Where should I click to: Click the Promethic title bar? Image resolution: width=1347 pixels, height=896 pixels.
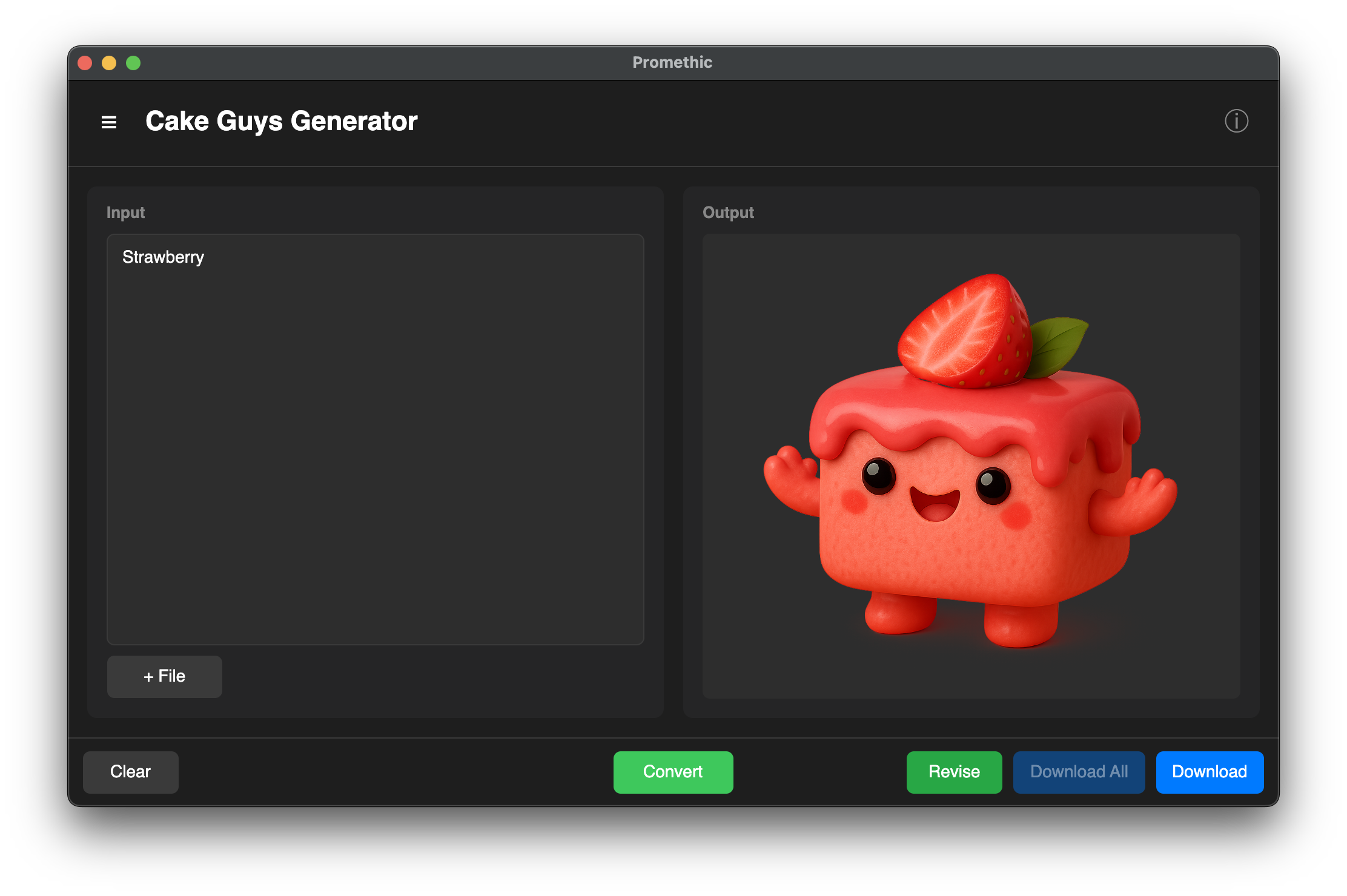click(x=672, y=62)
